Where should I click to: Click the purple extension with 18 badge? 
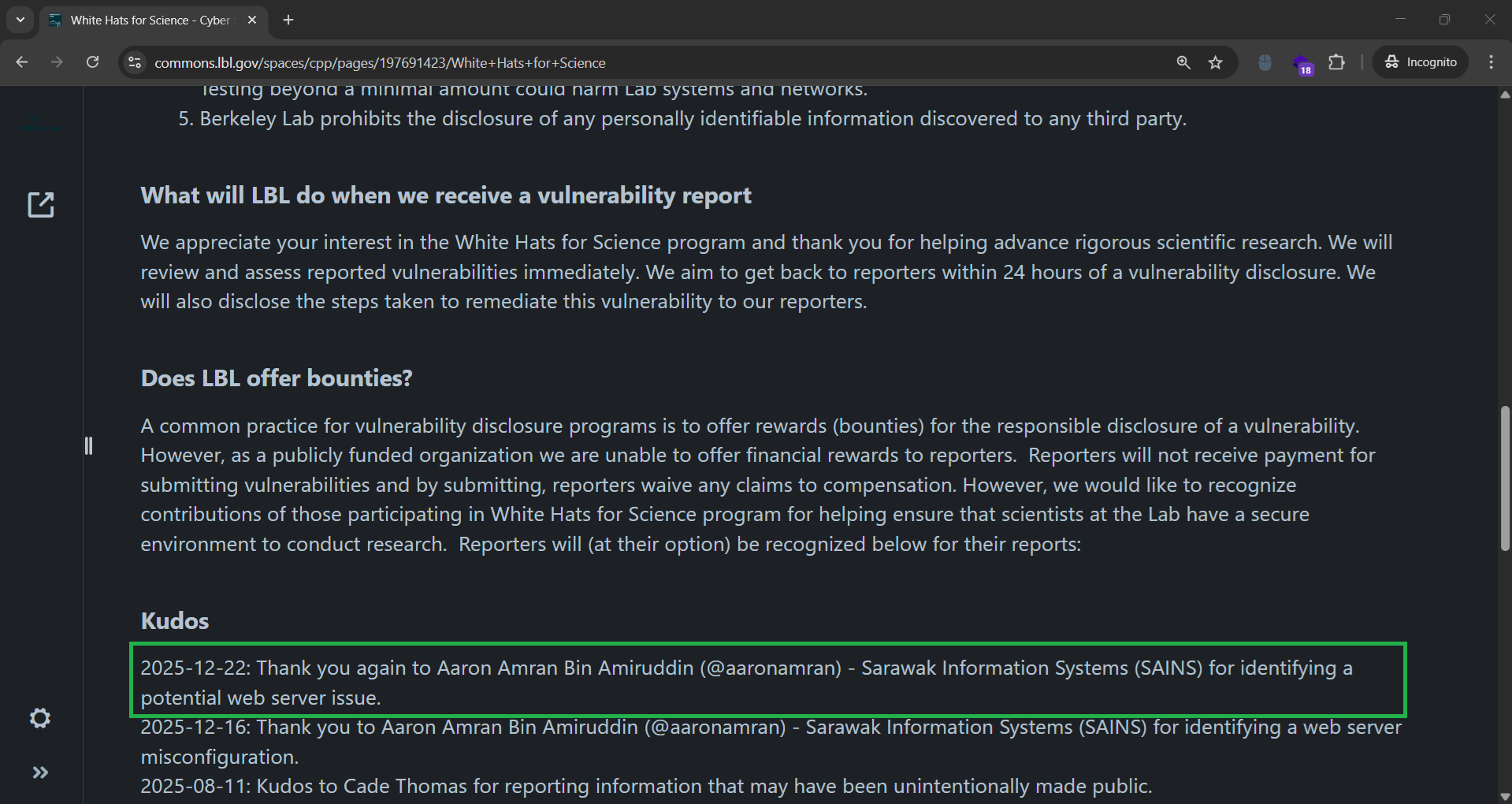(x=1302, y=63)
